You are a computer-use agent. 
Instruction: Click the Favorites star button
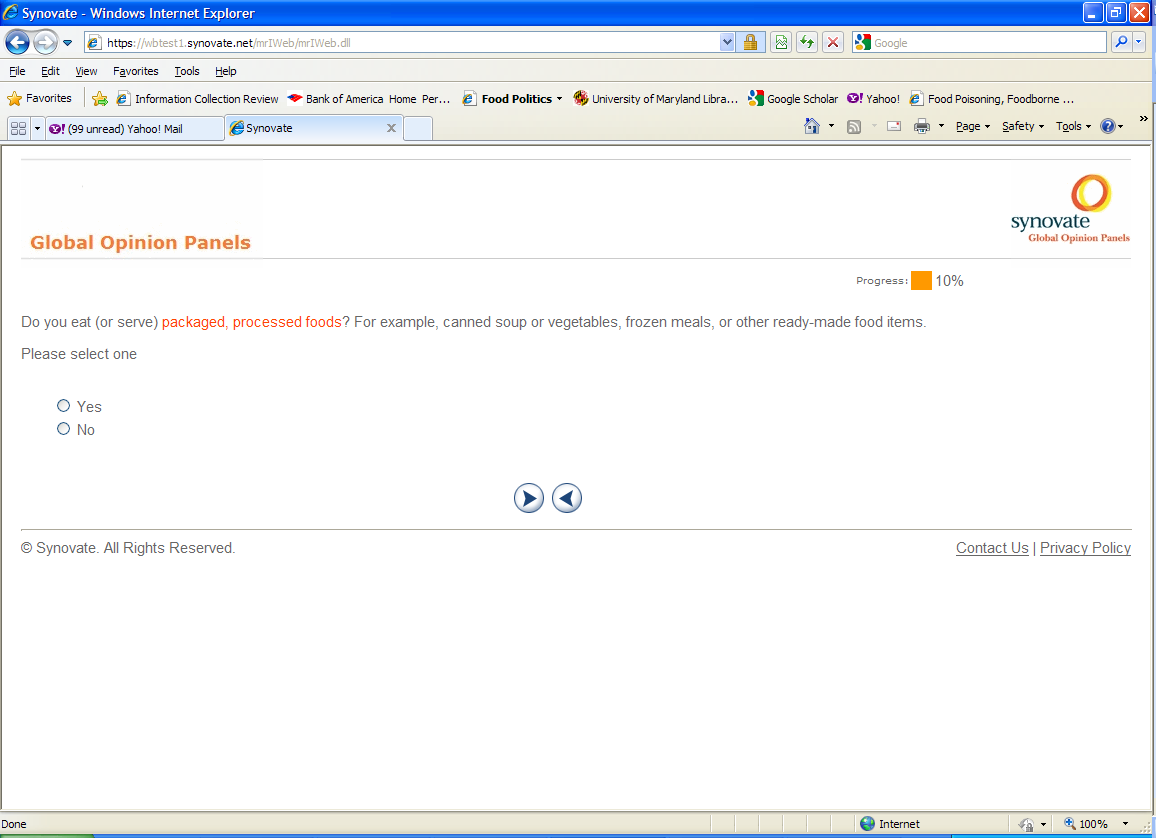pos(39,98)
